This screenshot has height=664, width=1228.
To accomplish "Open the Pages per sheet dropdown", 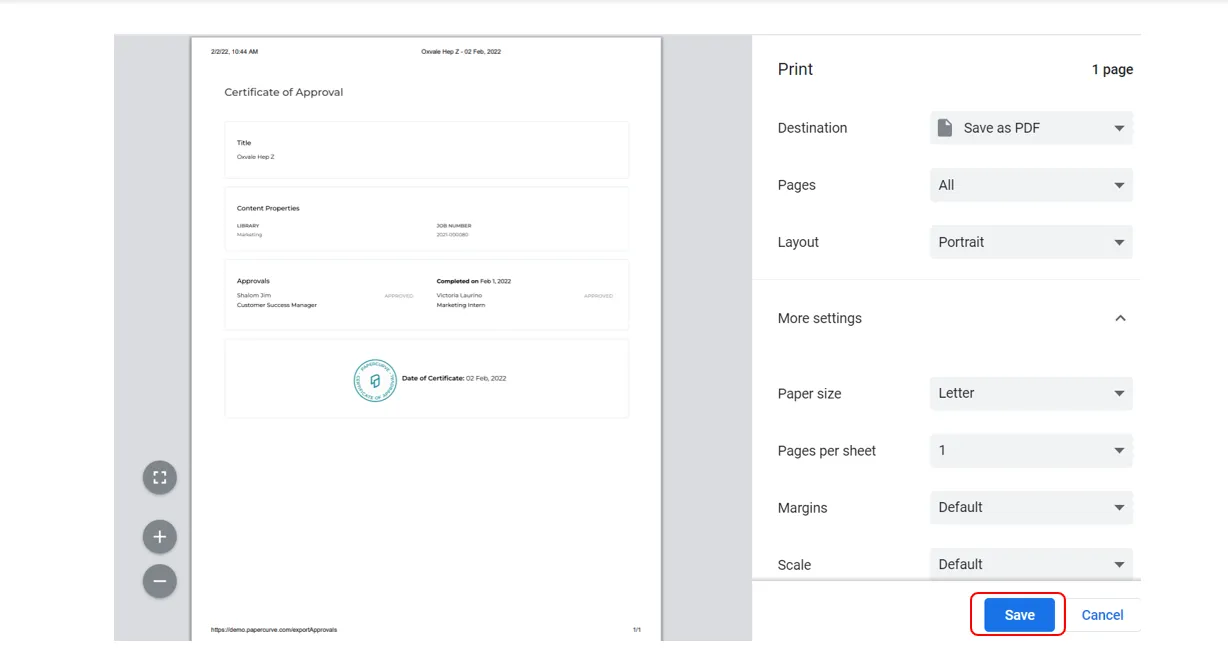I will coord(1031,450).
